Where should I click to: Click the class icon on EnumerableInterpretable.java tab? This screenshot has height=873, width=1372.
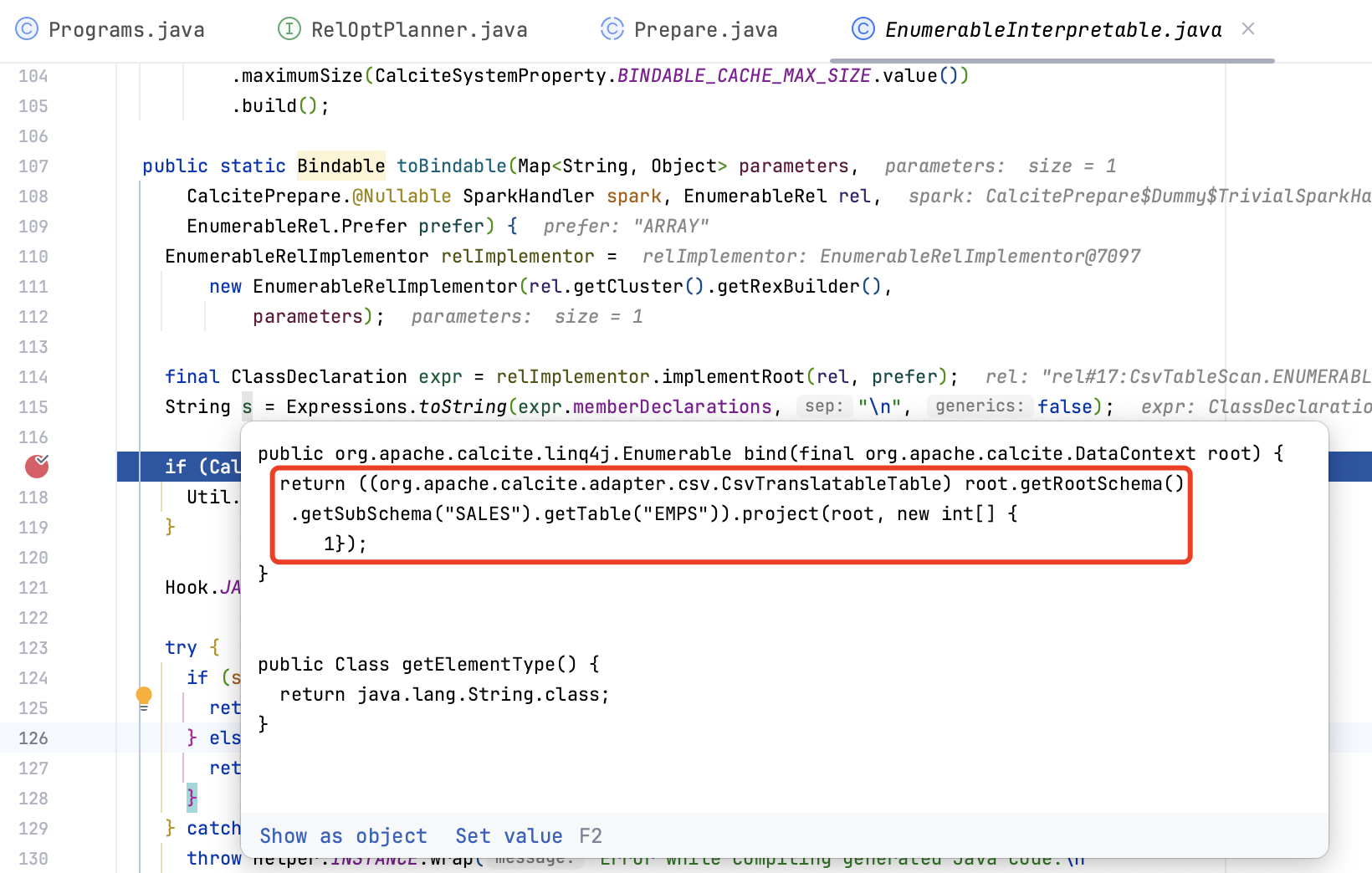863,29
